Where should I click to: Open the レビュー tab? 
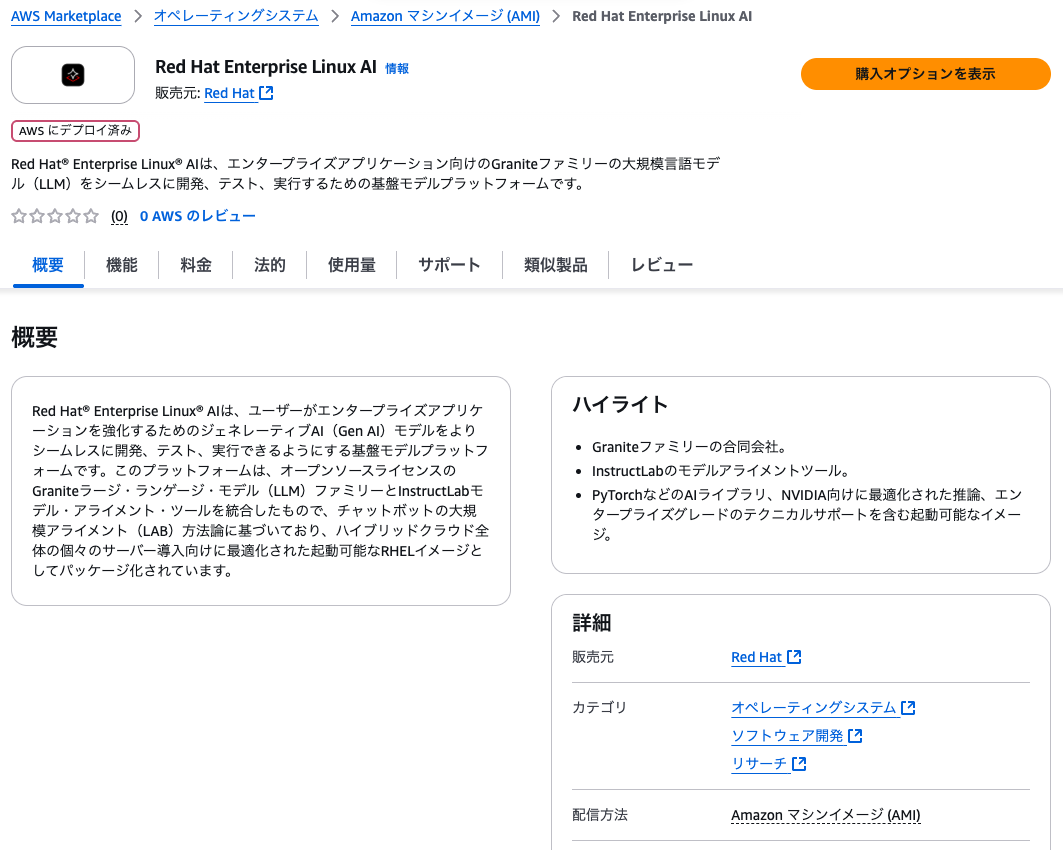pos(662,265)
